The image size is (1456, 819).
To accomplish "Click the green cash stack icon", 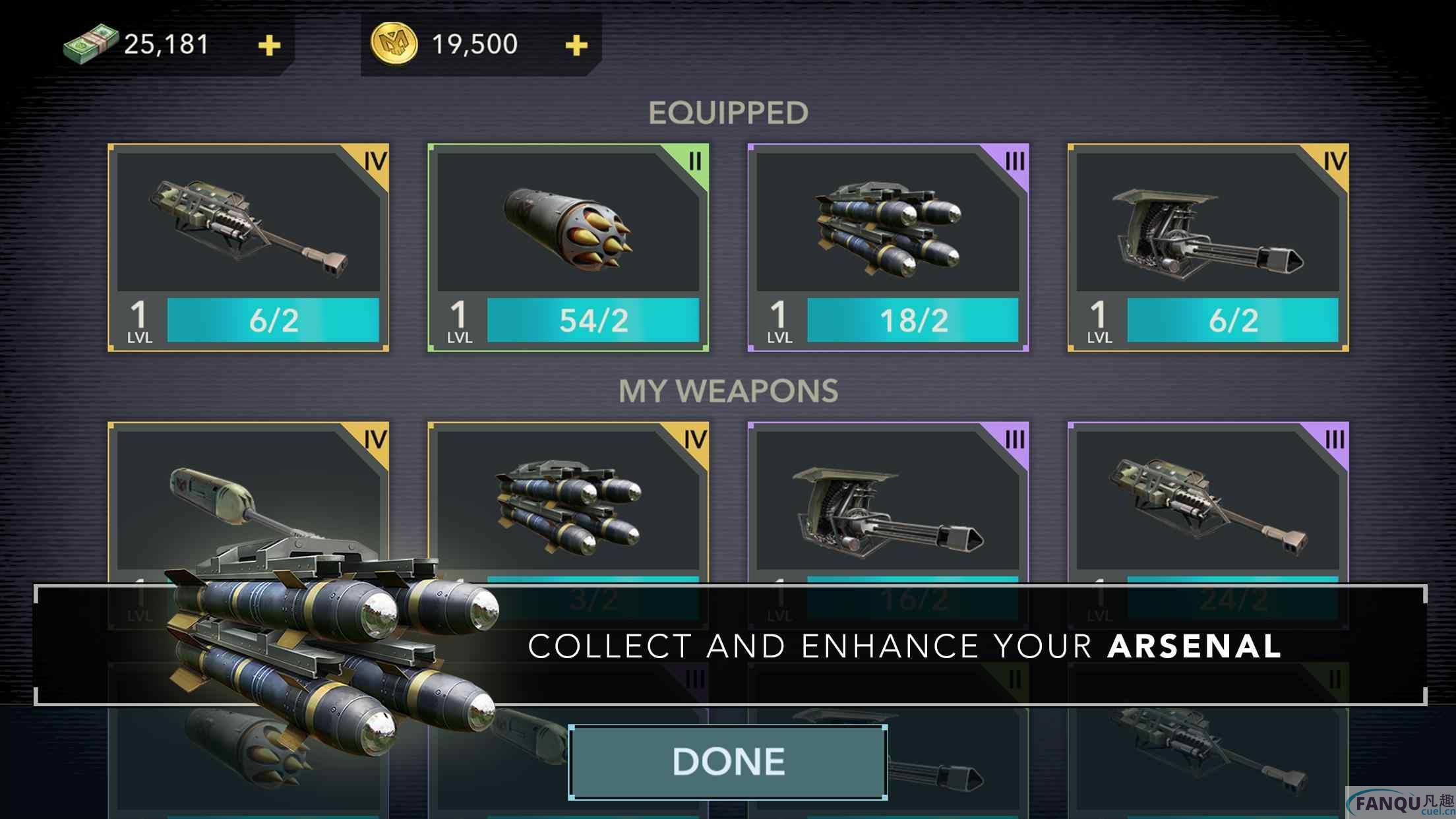I will point(90,44).
